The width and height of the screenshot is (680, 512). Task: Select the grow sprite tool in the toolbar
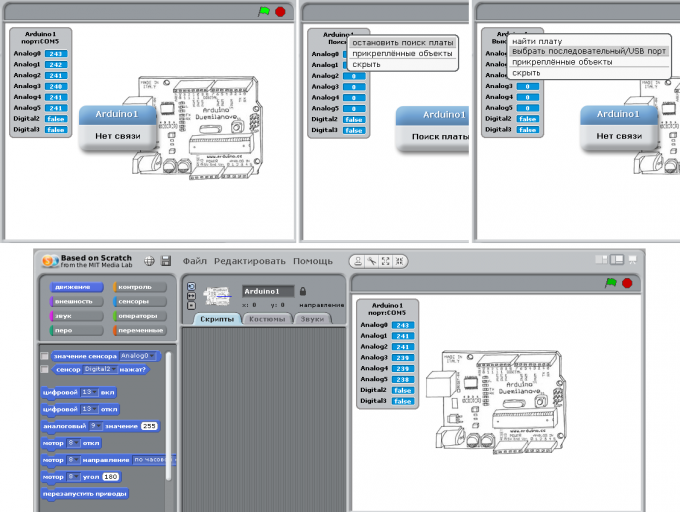coord(386,261)
